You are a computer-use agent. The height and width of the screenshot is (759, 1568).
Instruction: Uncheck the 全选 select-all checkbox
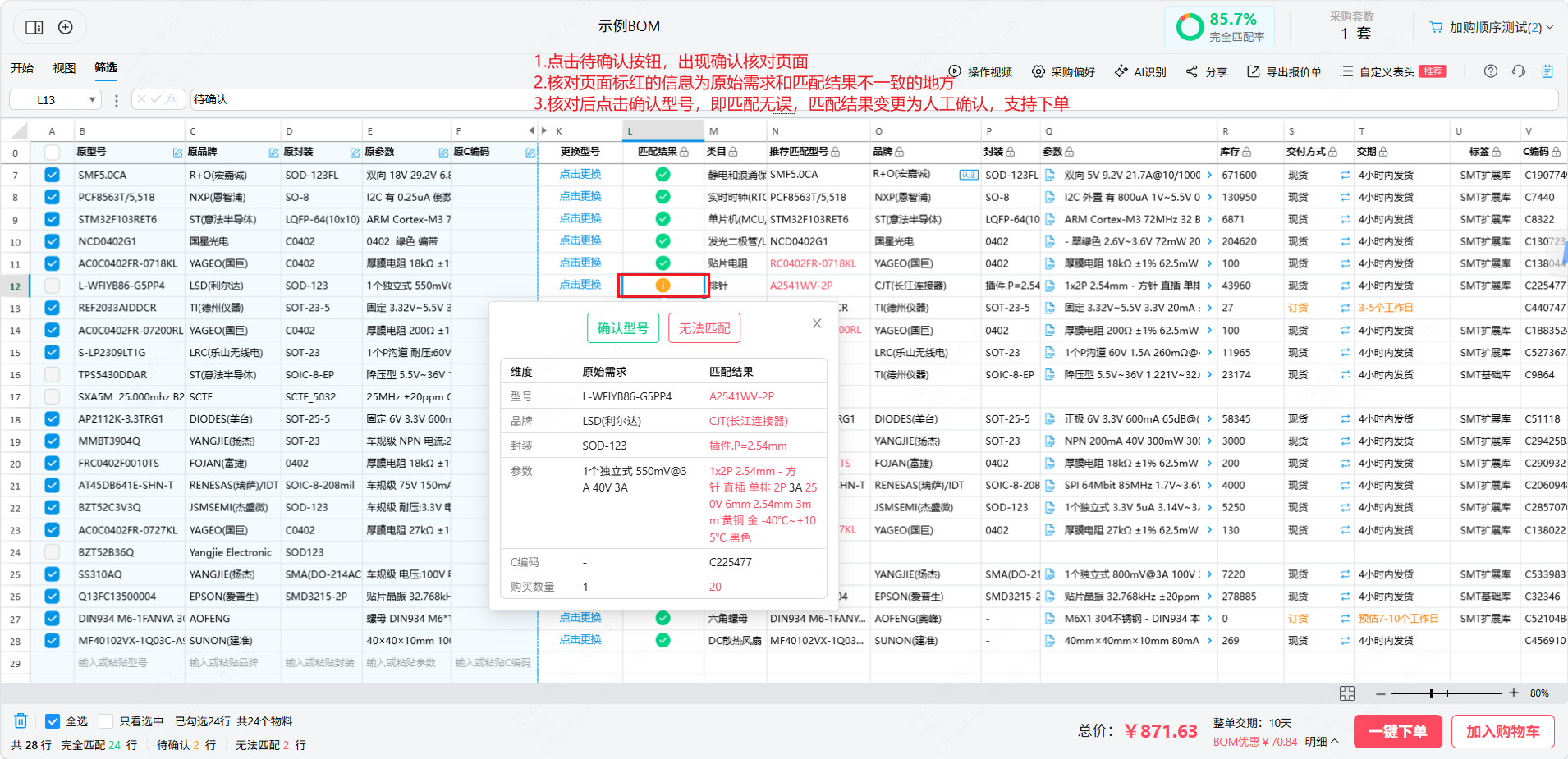pos(53,721)
